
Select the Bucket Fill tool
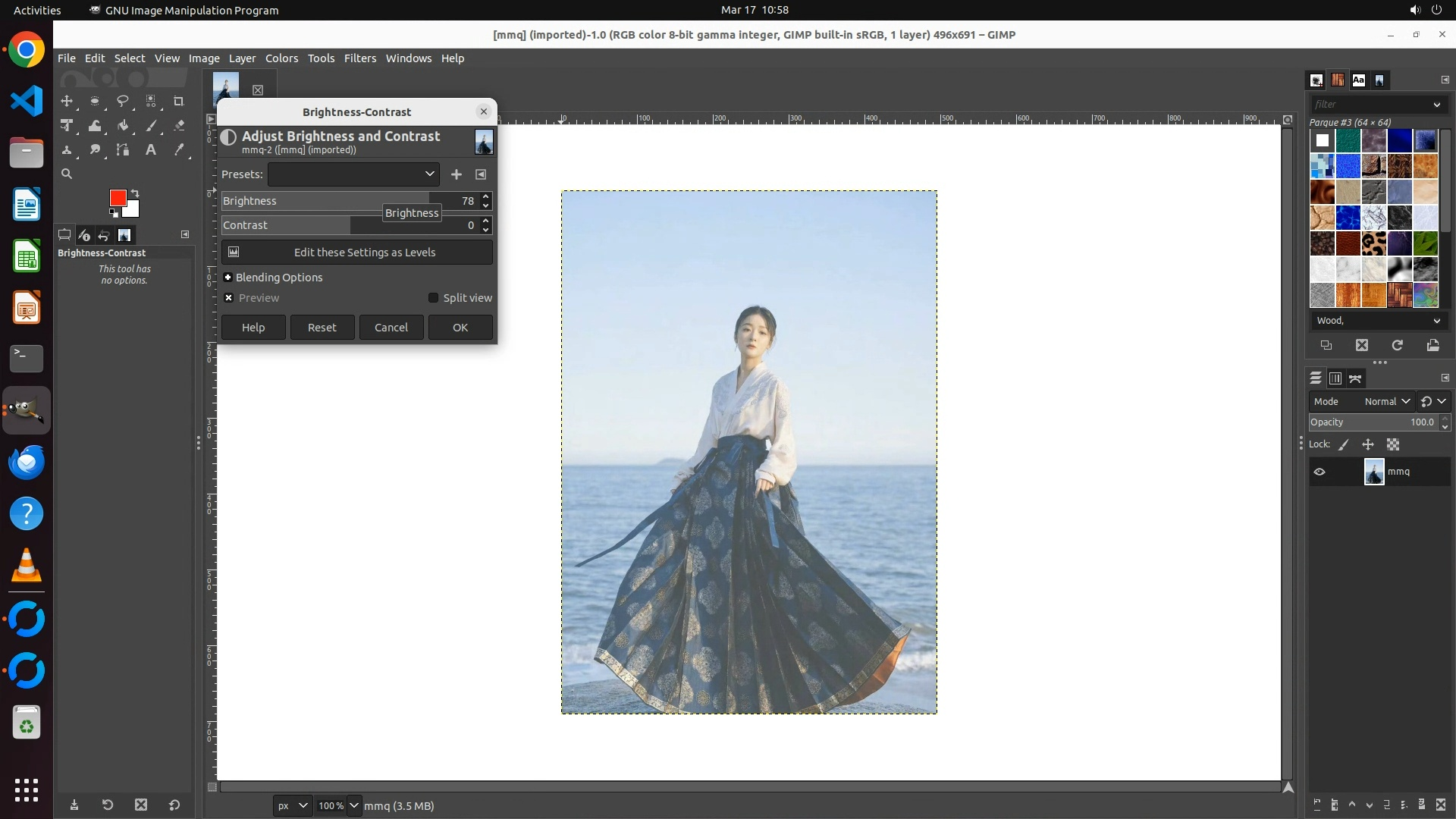[123, 126]
